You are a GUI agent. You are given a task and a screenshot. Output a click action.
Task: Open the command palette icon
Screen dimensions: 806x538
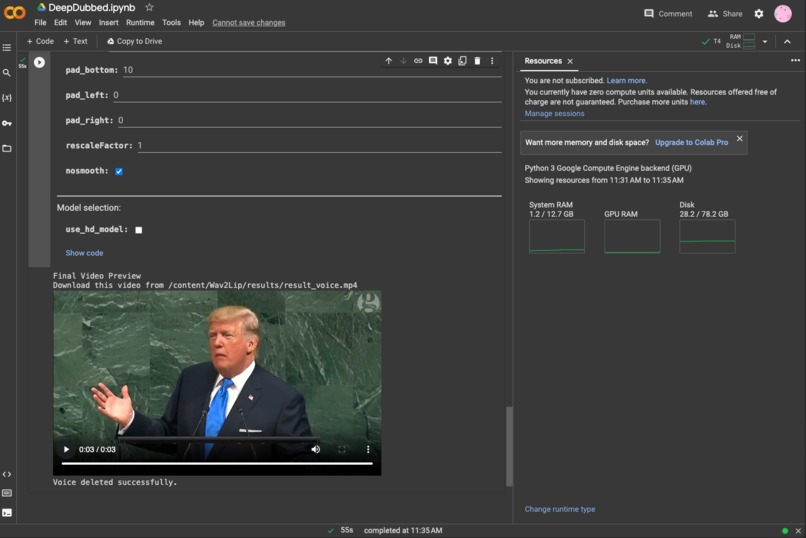click(x=7, y=493)
